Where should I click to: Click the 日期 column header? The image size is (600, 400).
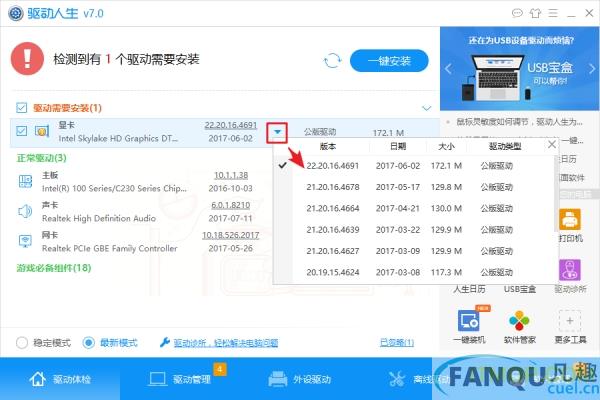[398, 146]
